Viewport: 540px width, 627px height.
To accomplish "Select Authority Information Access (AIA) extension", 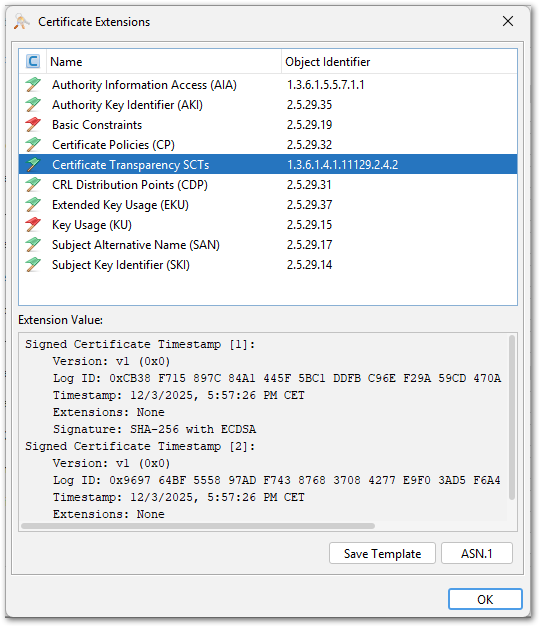I will point(144,85).
